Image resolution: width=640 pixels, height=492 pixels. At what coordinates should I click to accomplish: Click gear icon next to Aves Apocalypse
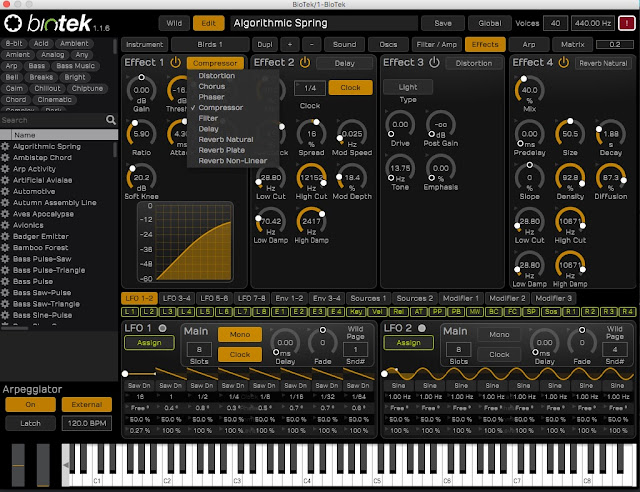click(x=5, y=214)
